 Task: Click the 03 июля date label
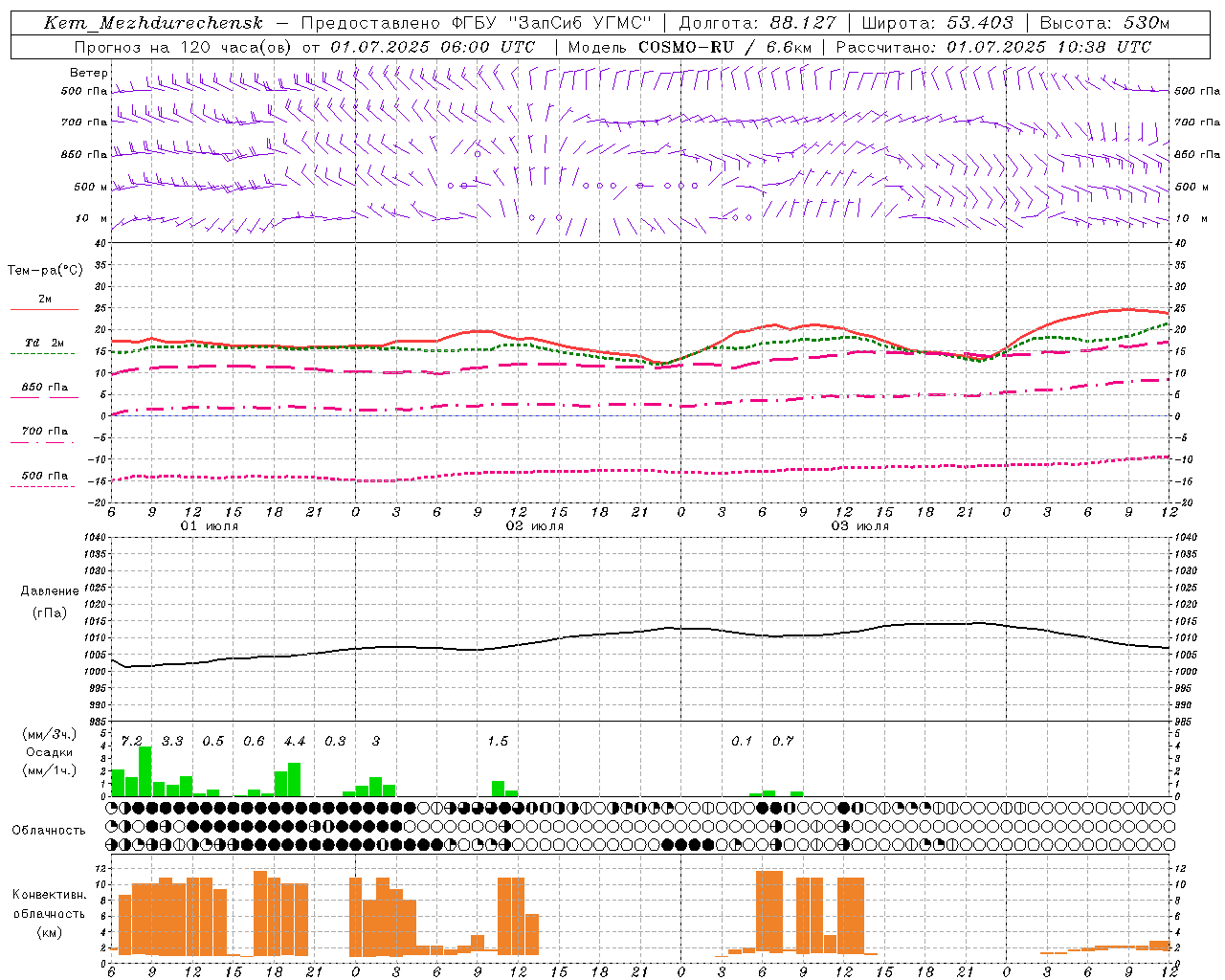tap(860, 526)
